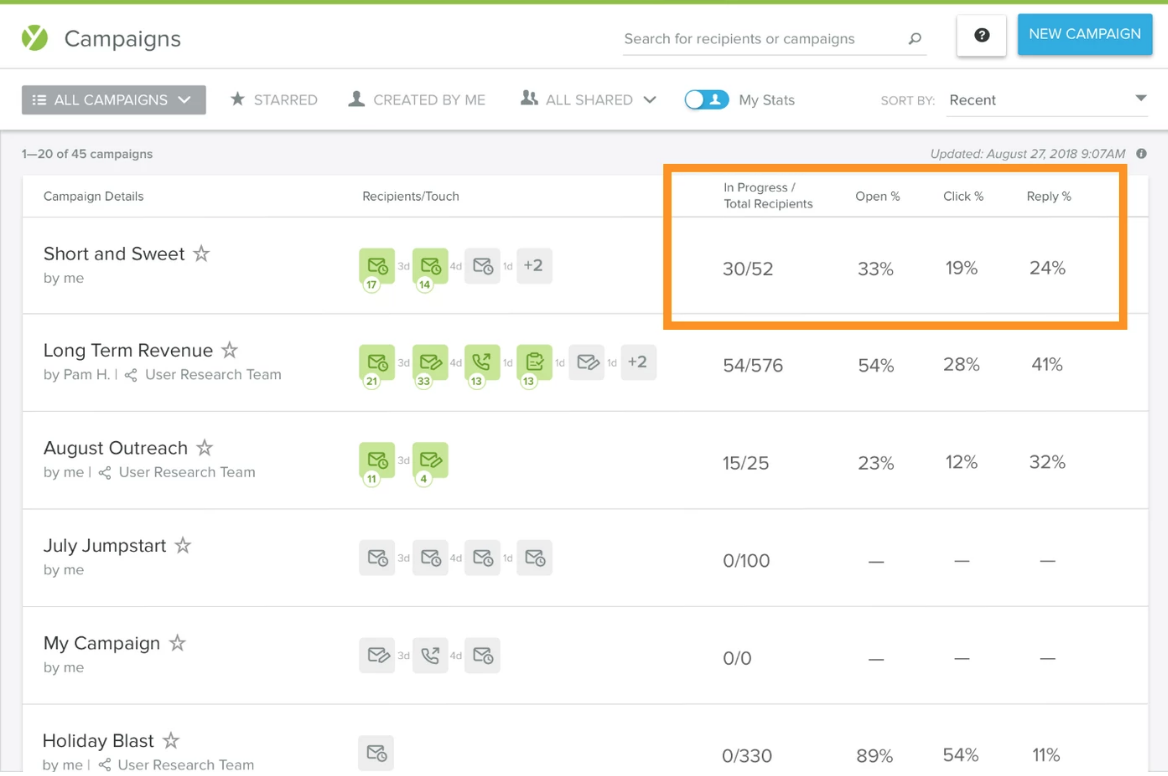Screen dimensions: 1168x776
Task: Disable the My Stats toggle
Action: 707,99
